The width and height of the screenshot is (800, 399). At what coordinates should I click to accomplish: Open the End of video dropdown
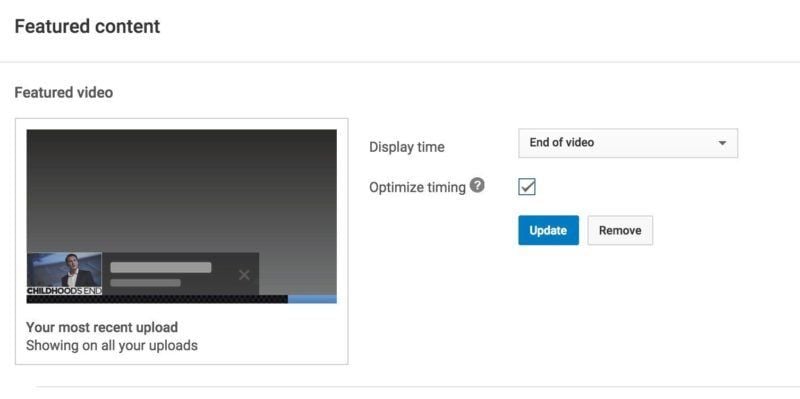[x=628, y=143]
